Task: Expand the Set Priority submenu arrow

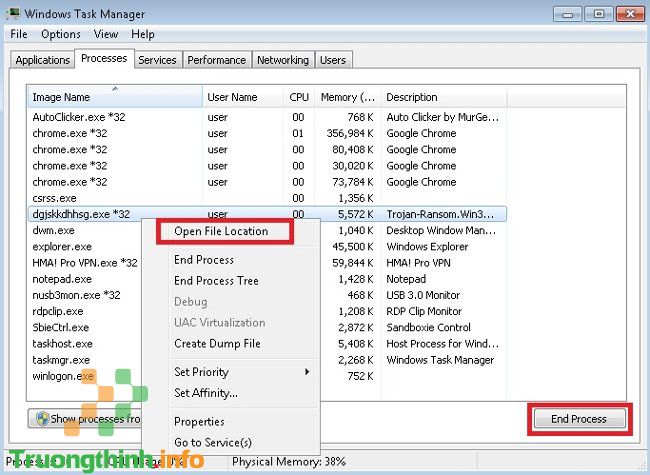Action: point(307,371)
